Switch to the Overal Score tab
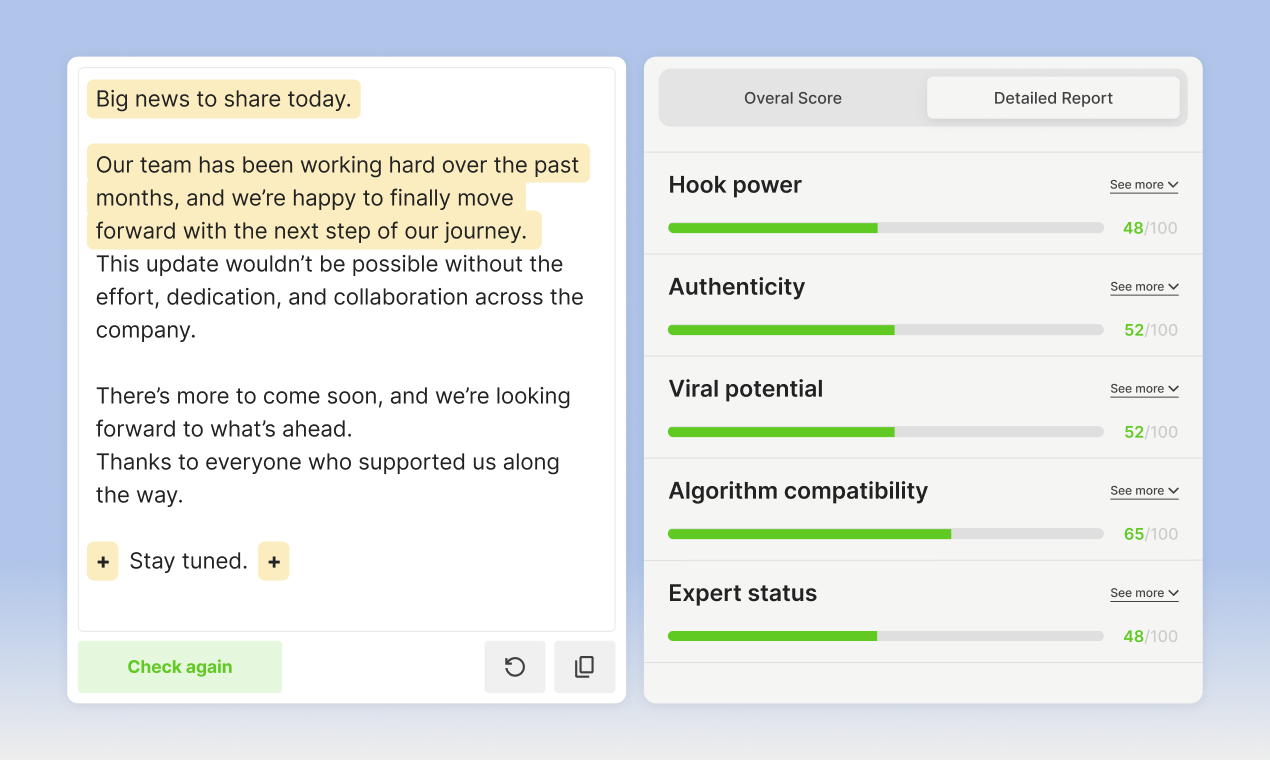Image resolution: width=1270 pixels, height=760 pixels. pyautogui.click(x=792, y=97)
